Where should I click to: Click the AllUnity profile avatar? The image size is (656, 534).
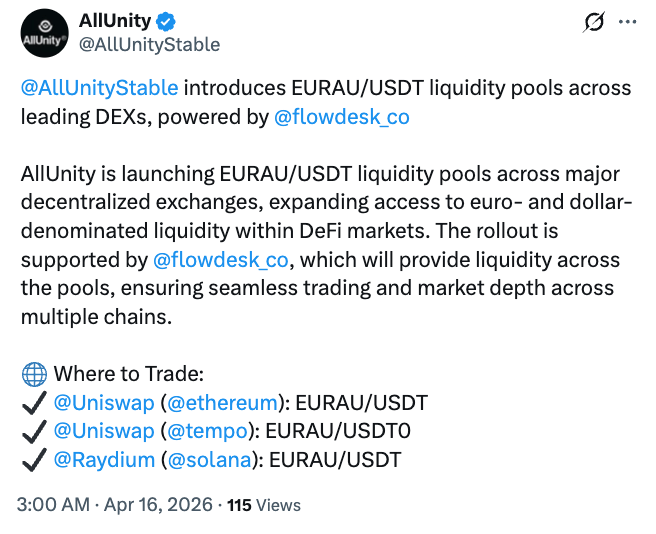coord(44,33)
